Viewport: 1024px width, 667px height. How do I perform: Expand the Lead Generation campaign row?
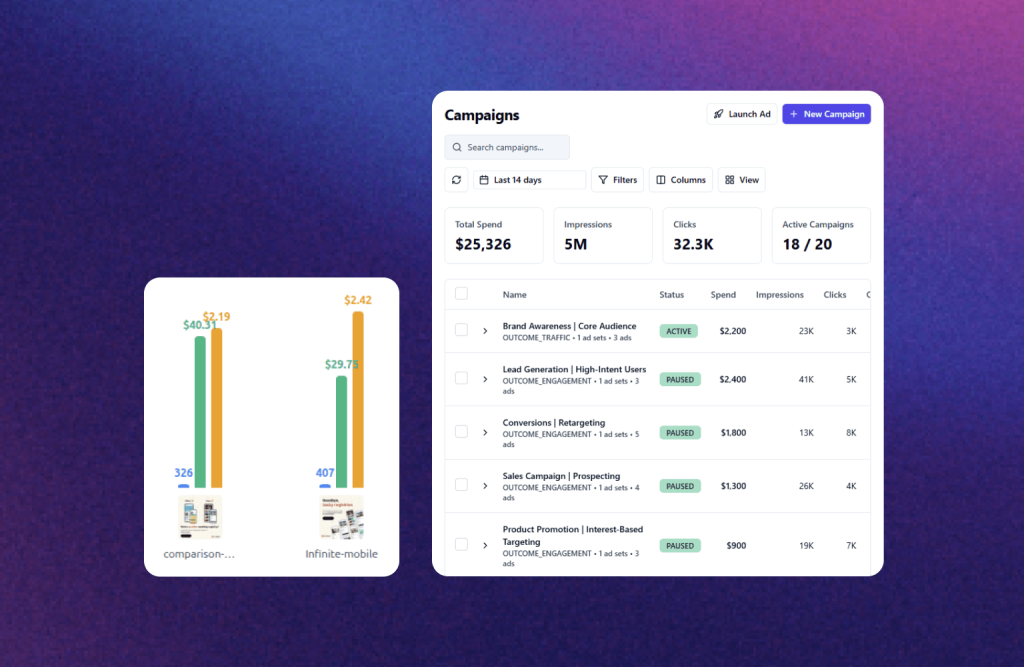coord(485,380)
